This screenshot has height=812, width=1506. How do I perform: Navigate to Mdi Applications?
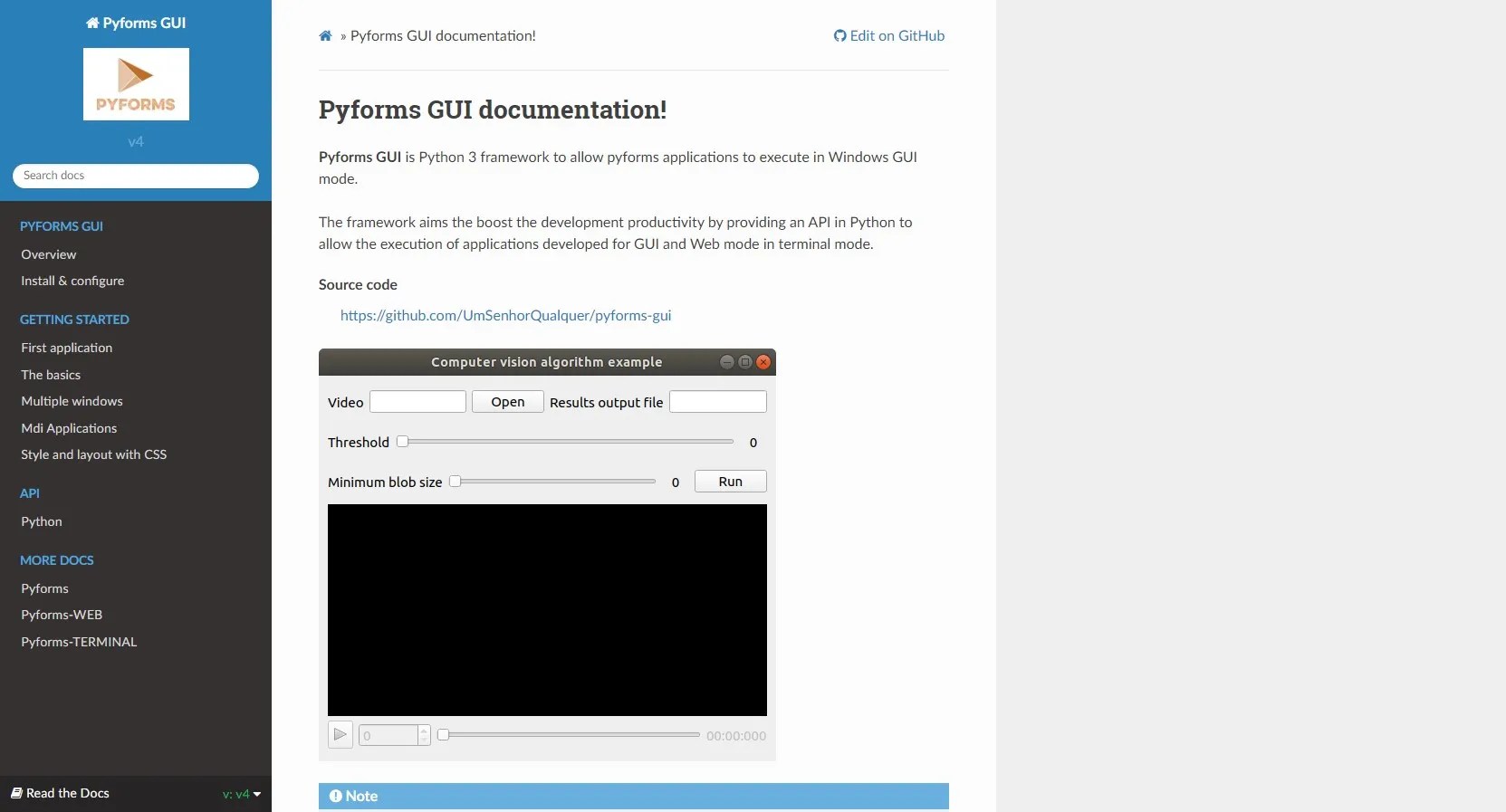click(x=69, y=428)
